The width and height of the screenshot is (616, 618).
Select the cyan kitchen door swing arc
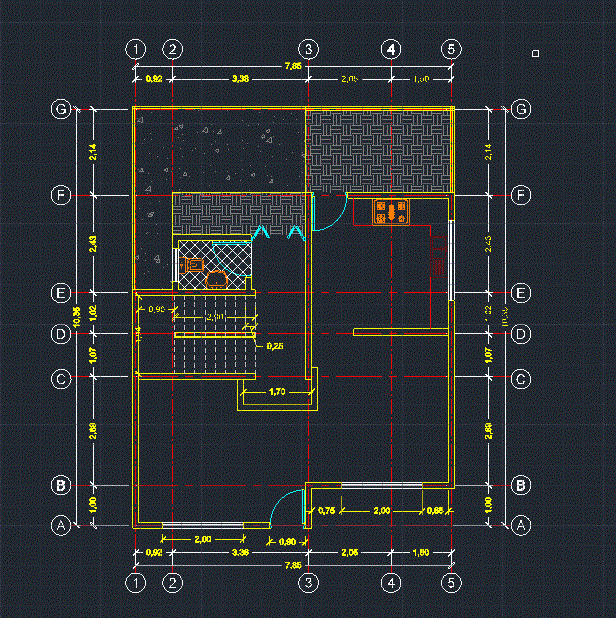click(329, 212)
